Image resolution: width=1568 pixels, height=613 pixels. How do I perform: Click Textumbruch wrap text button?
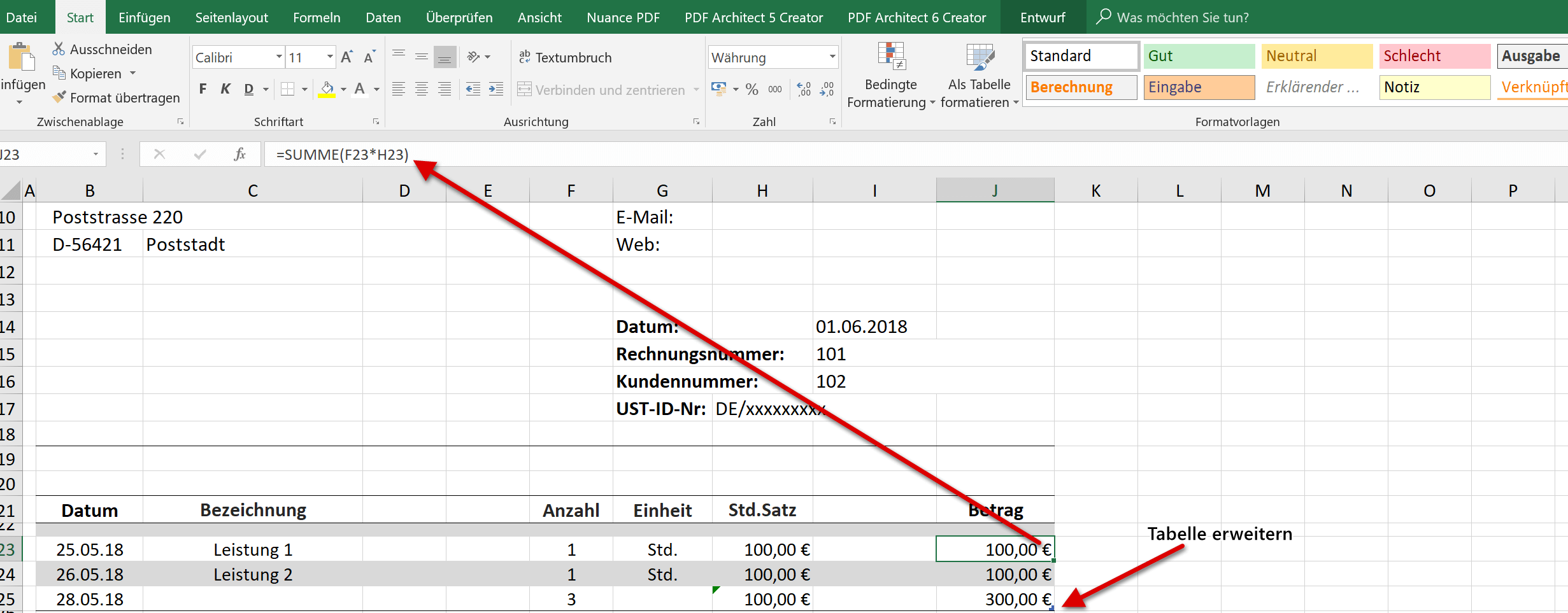click(565, 57)
